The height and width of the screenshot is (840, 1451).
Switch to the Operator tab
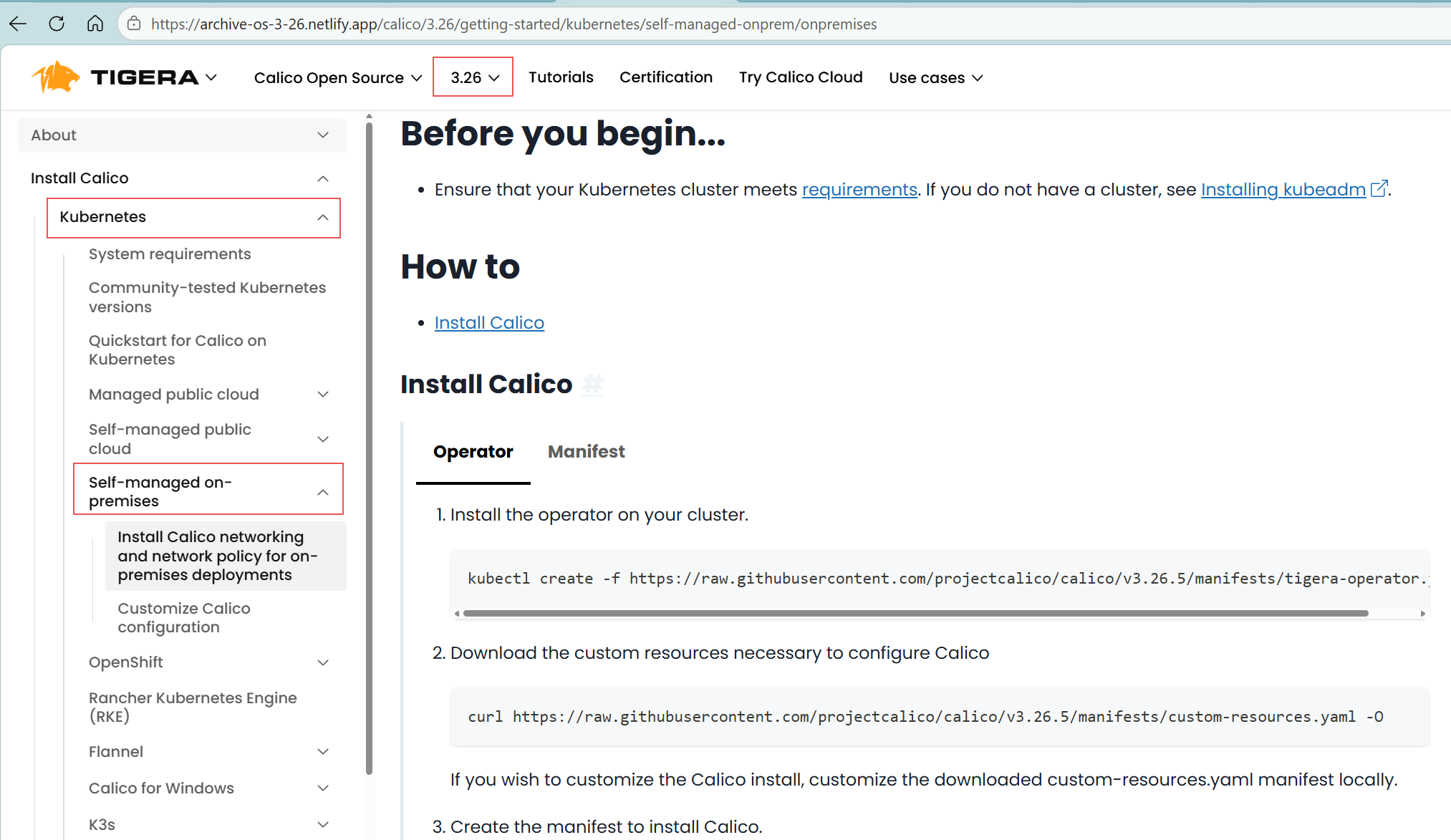coord(473,452)
